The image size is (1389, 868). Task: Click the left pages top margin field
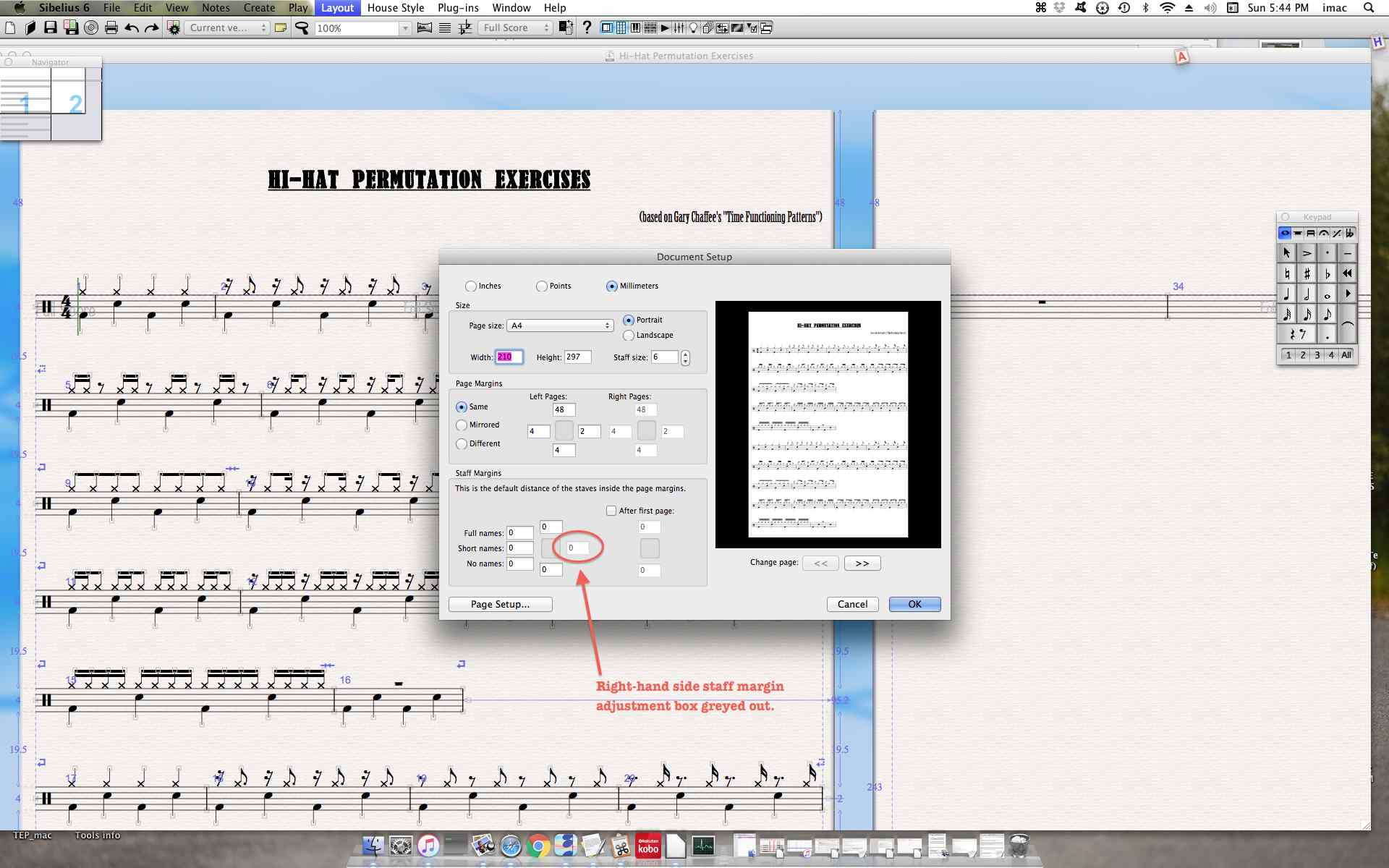tap(564, 409)
